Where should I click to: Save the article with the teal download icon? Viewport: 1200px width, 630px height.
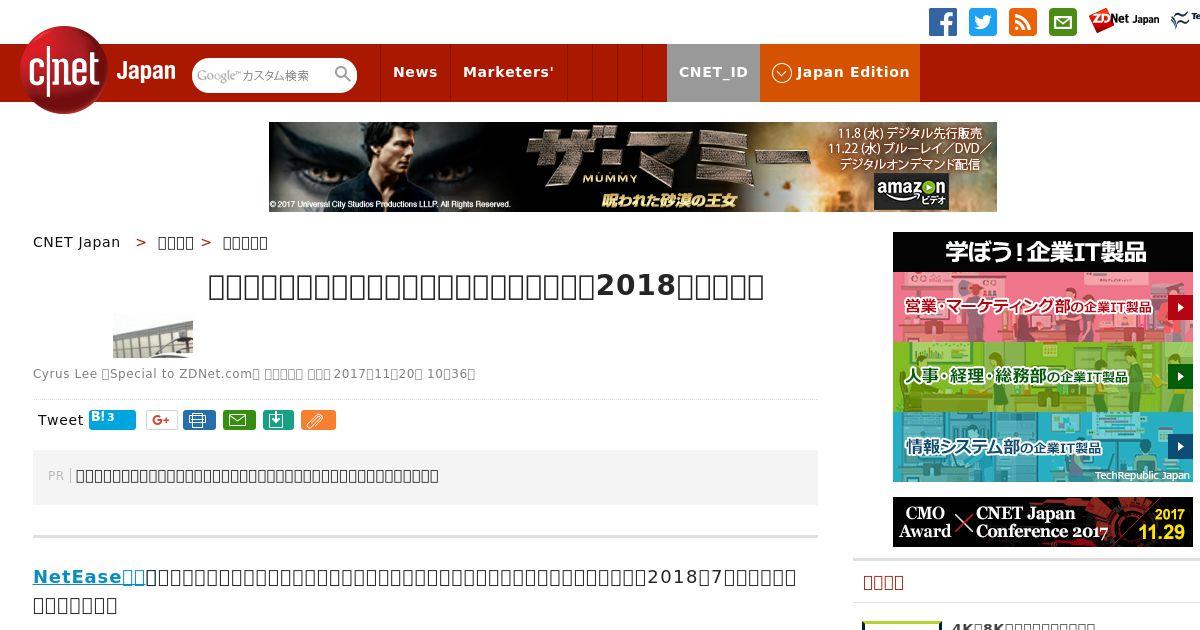click(278, 420)
